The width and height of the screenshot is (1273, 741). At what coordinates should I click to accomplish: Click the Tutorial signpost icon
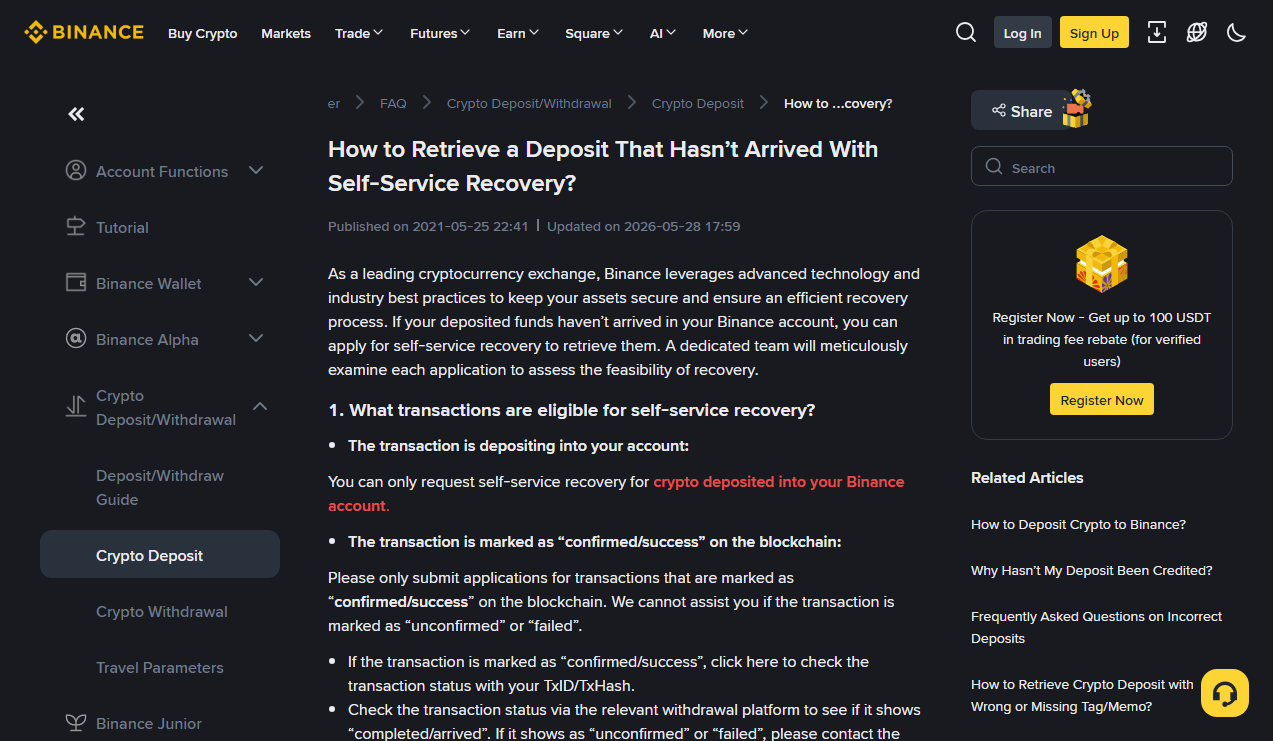click(76, 227)
